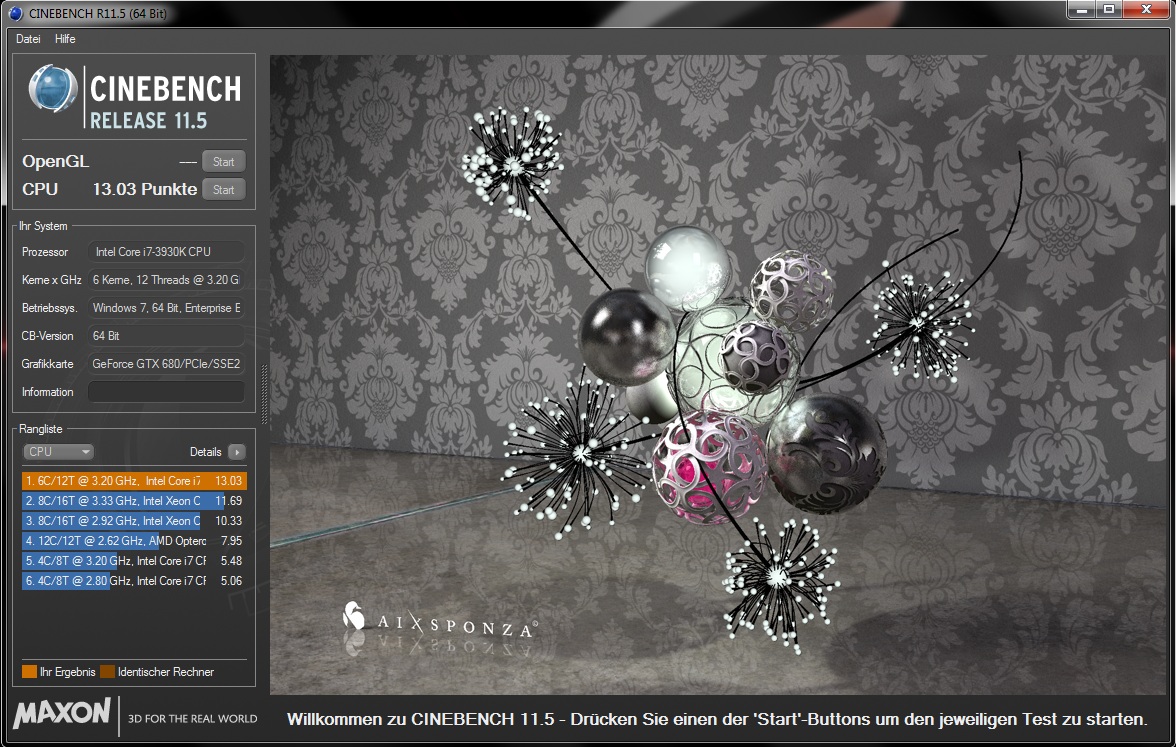Click the Cinebench title bar app icon
The height and width of the screenshot is (747, 1176).
pos(15,14)
